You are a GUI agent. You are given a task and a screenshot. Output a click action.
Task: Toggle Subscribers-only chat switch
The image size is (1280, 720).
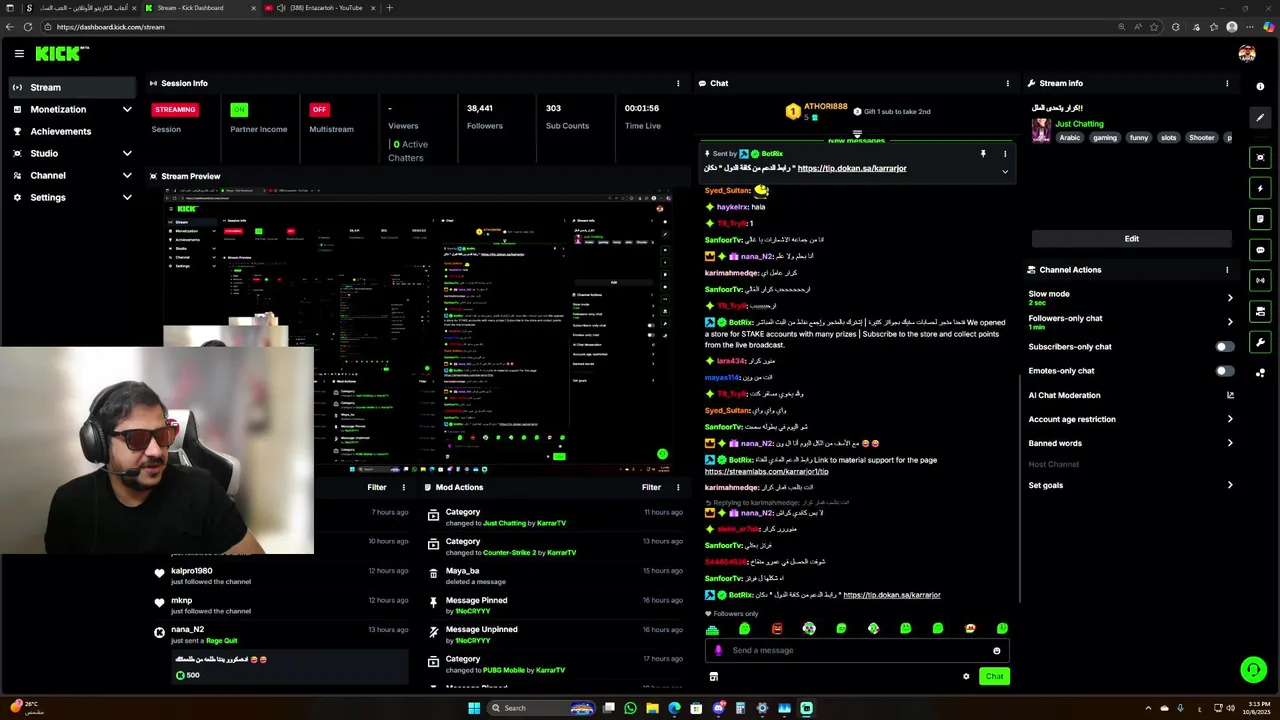pyautogui.click(x=1224, y=347)
